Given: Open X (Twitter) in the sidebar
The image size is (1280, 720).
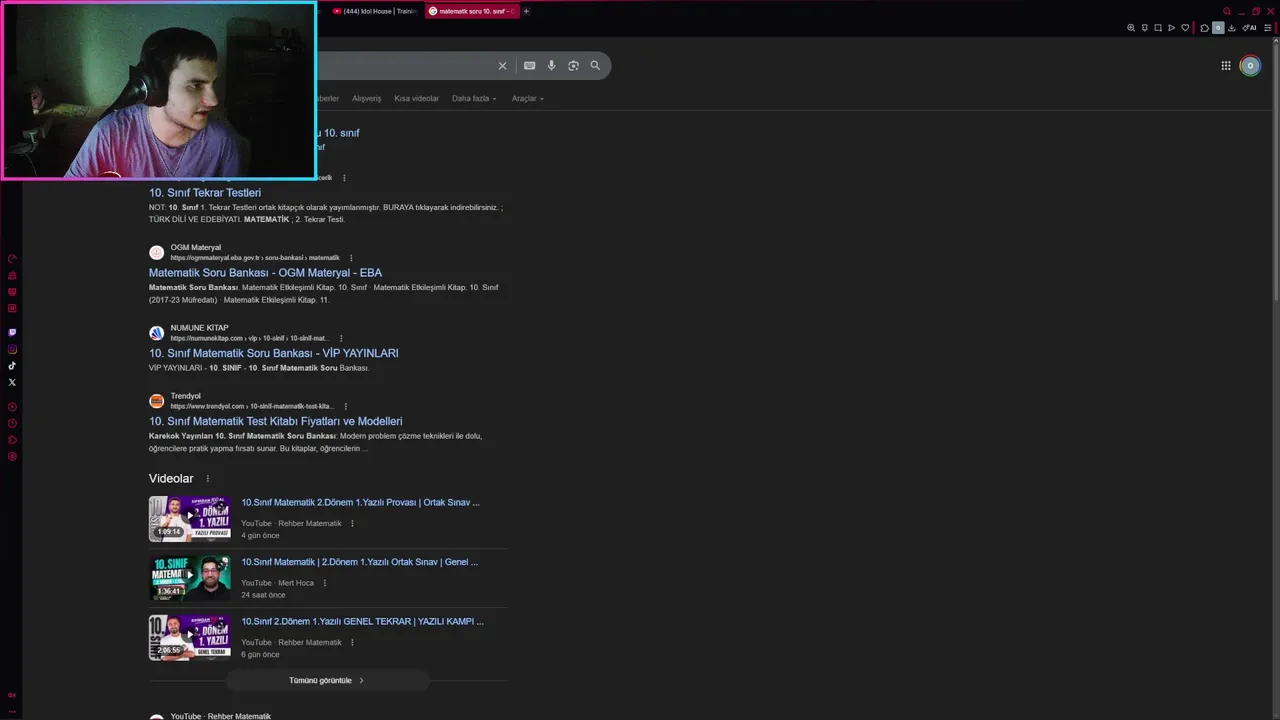Looking at the screenshot, I should point(12,382).
